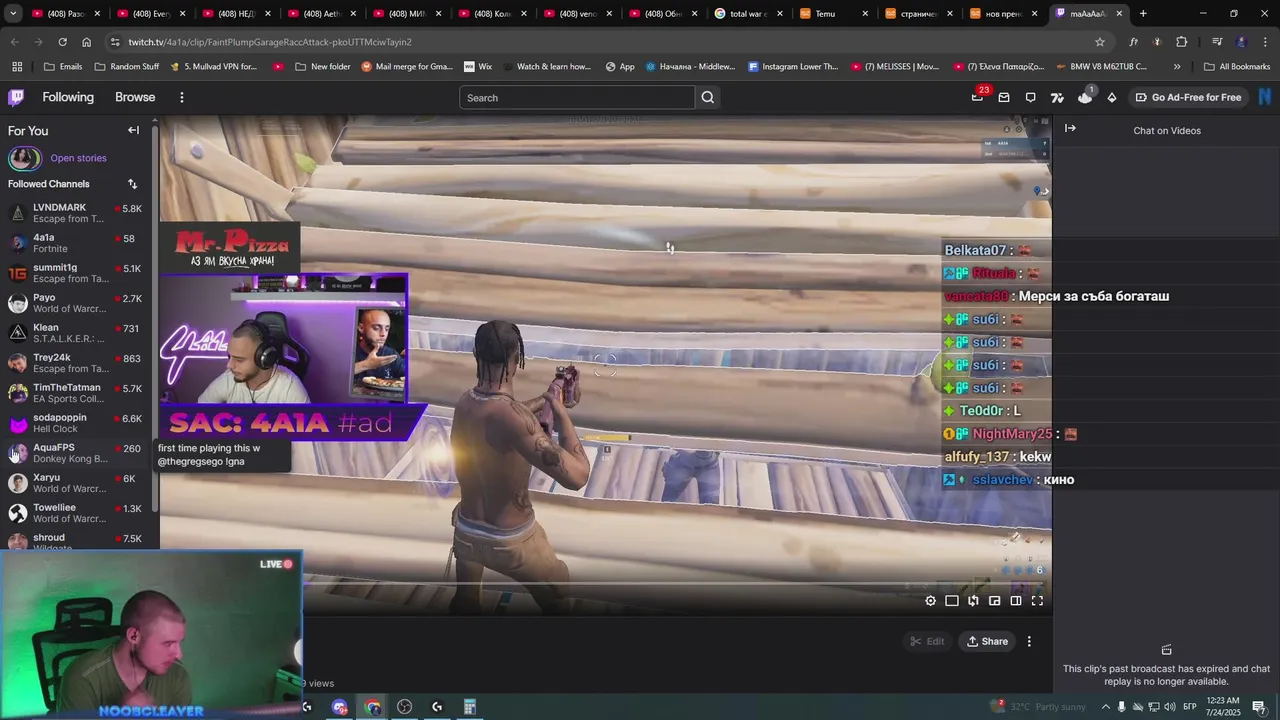1280x720 pixels.
Task: Open the Browse tab
Action: tap(135, 97)
